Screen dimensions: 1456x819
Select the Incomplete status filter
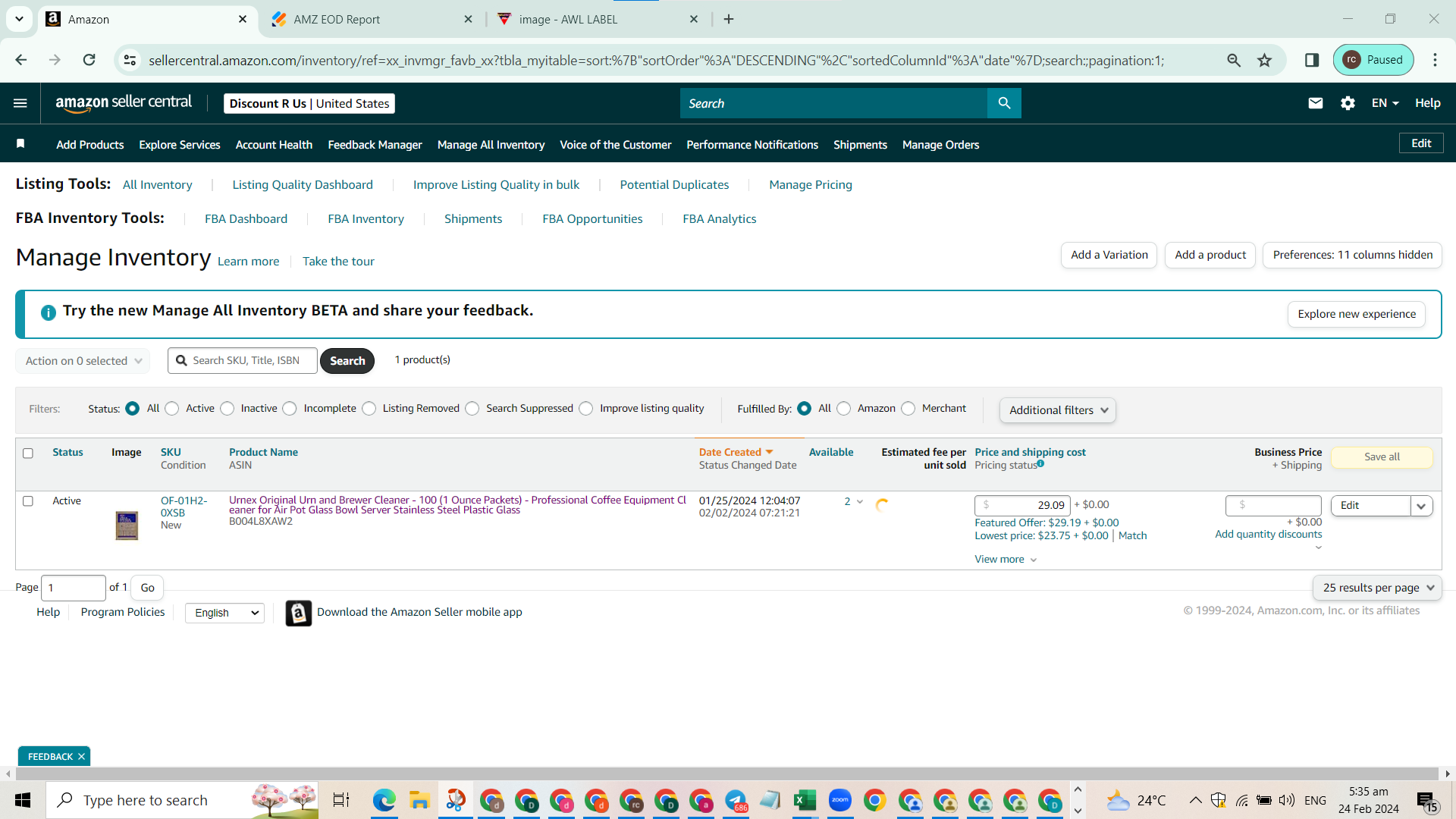(x=290, y=409)
